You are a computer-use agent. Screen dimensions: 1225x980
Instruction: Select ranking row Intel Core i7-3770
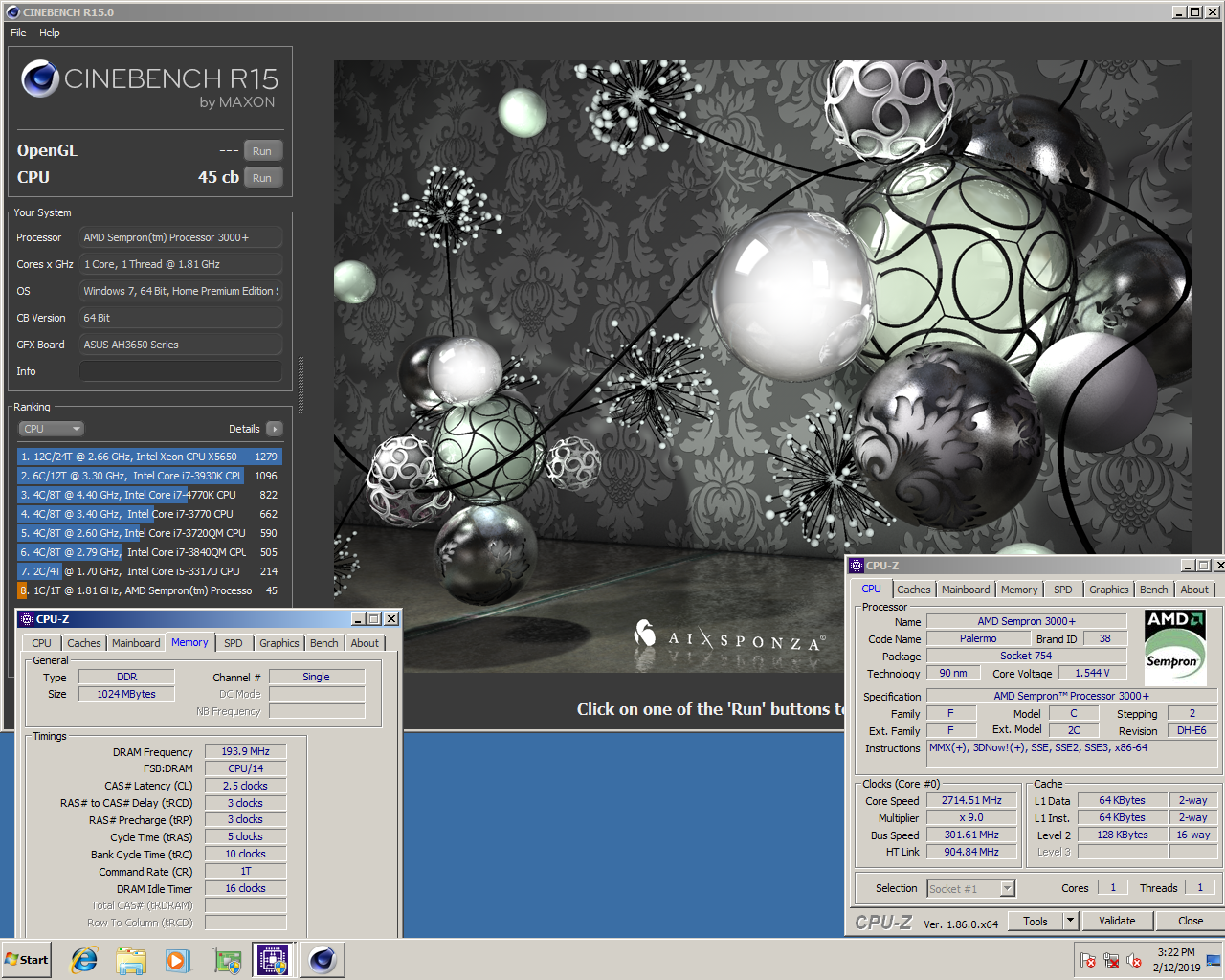tap(149, 514)
